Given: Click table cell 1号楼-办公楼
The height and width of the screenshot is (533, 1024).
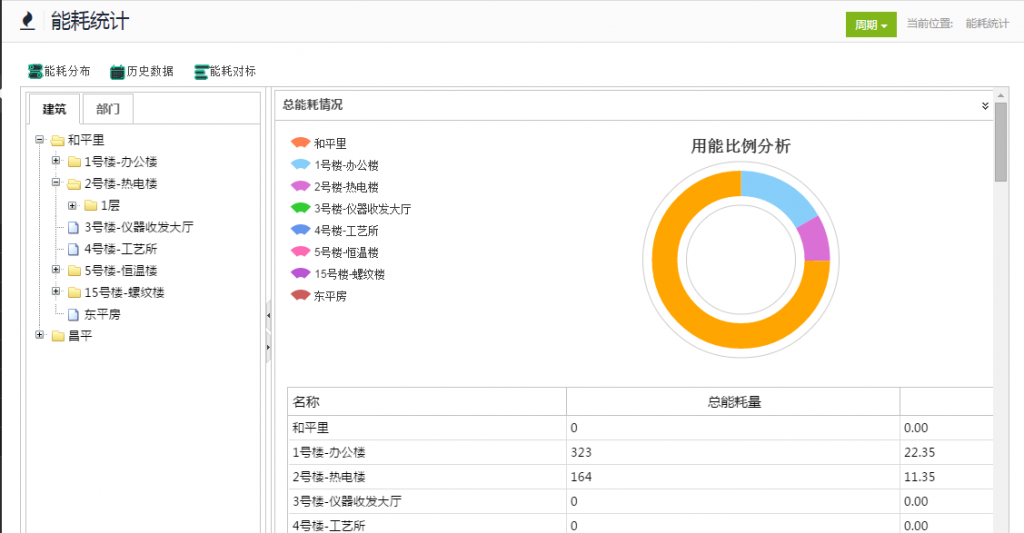Looking at the screenshot, I should (x=427, y=452).
